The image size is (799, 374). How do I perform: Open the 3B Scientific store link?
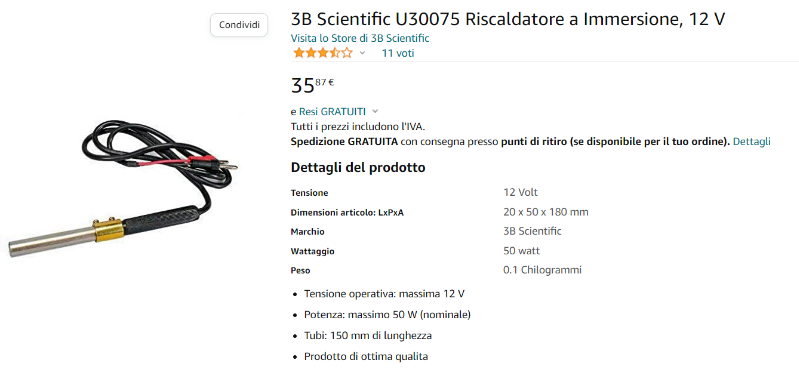pos(360,38)
